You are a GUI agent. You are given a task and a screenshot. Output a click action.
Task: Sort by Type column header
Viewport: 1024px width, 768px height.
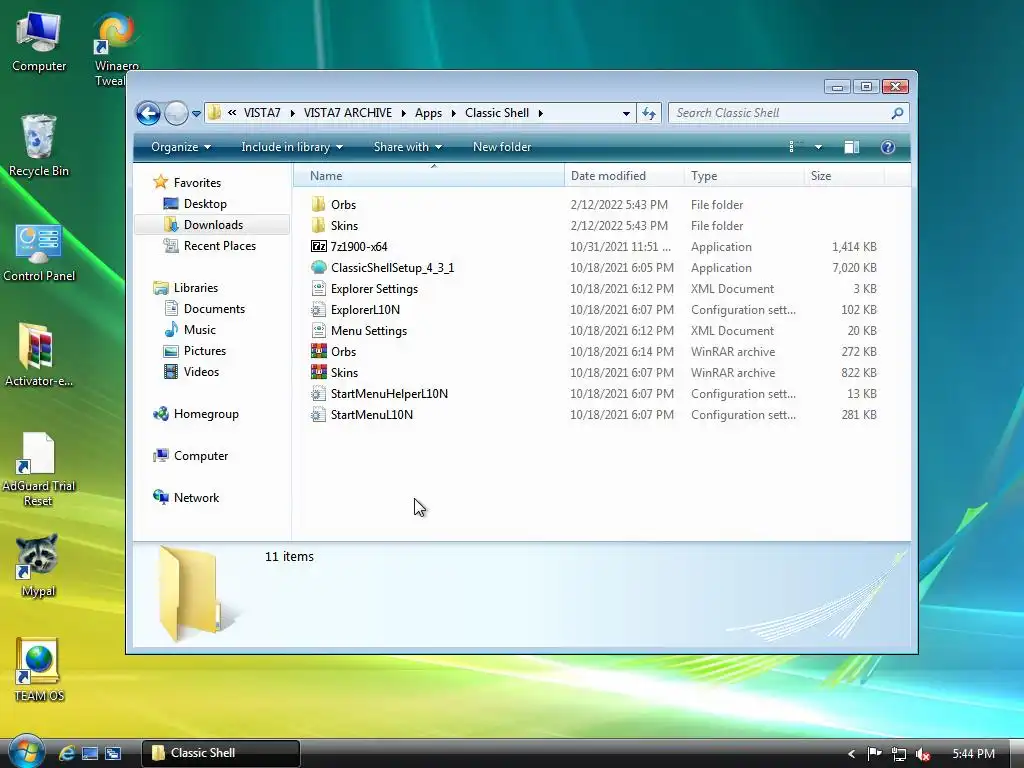click(x=744, y=176)
